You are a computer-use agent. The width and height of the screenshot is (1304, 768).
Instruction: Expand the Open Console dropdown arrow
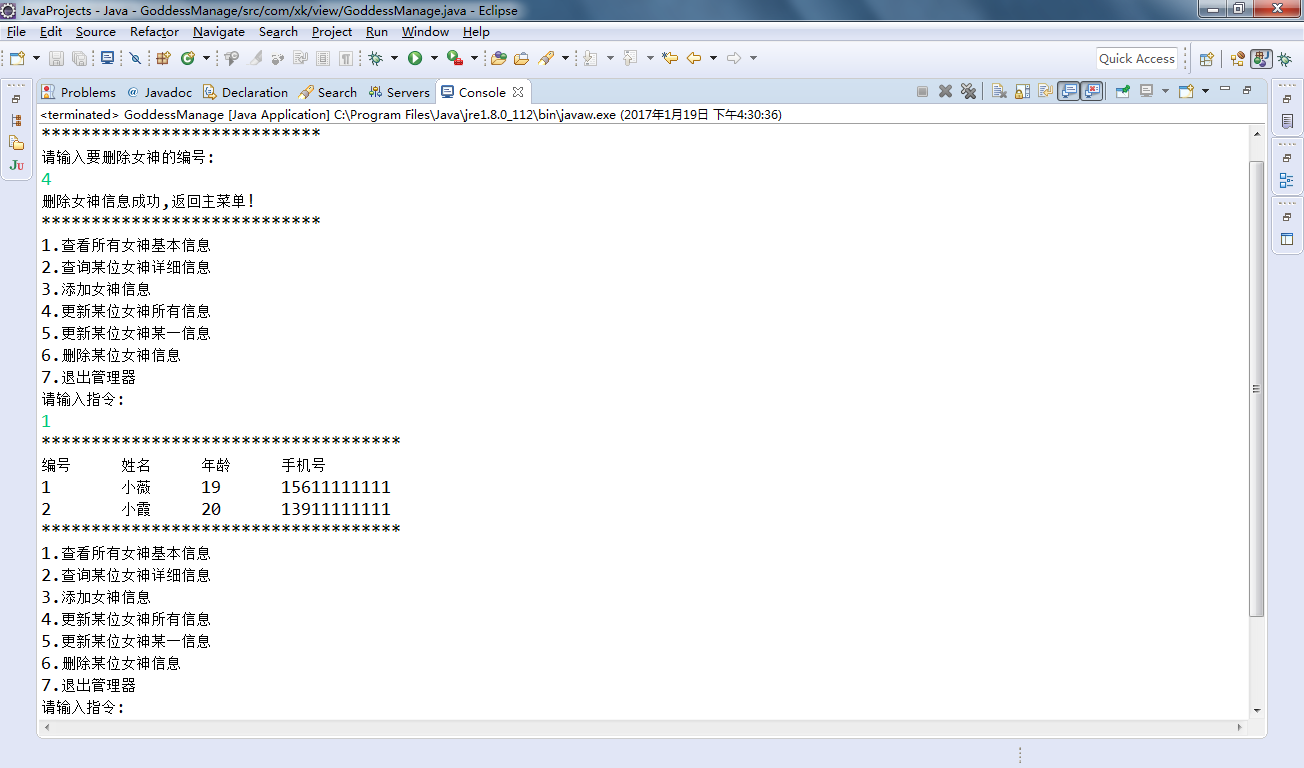(x=1205, y=91)
